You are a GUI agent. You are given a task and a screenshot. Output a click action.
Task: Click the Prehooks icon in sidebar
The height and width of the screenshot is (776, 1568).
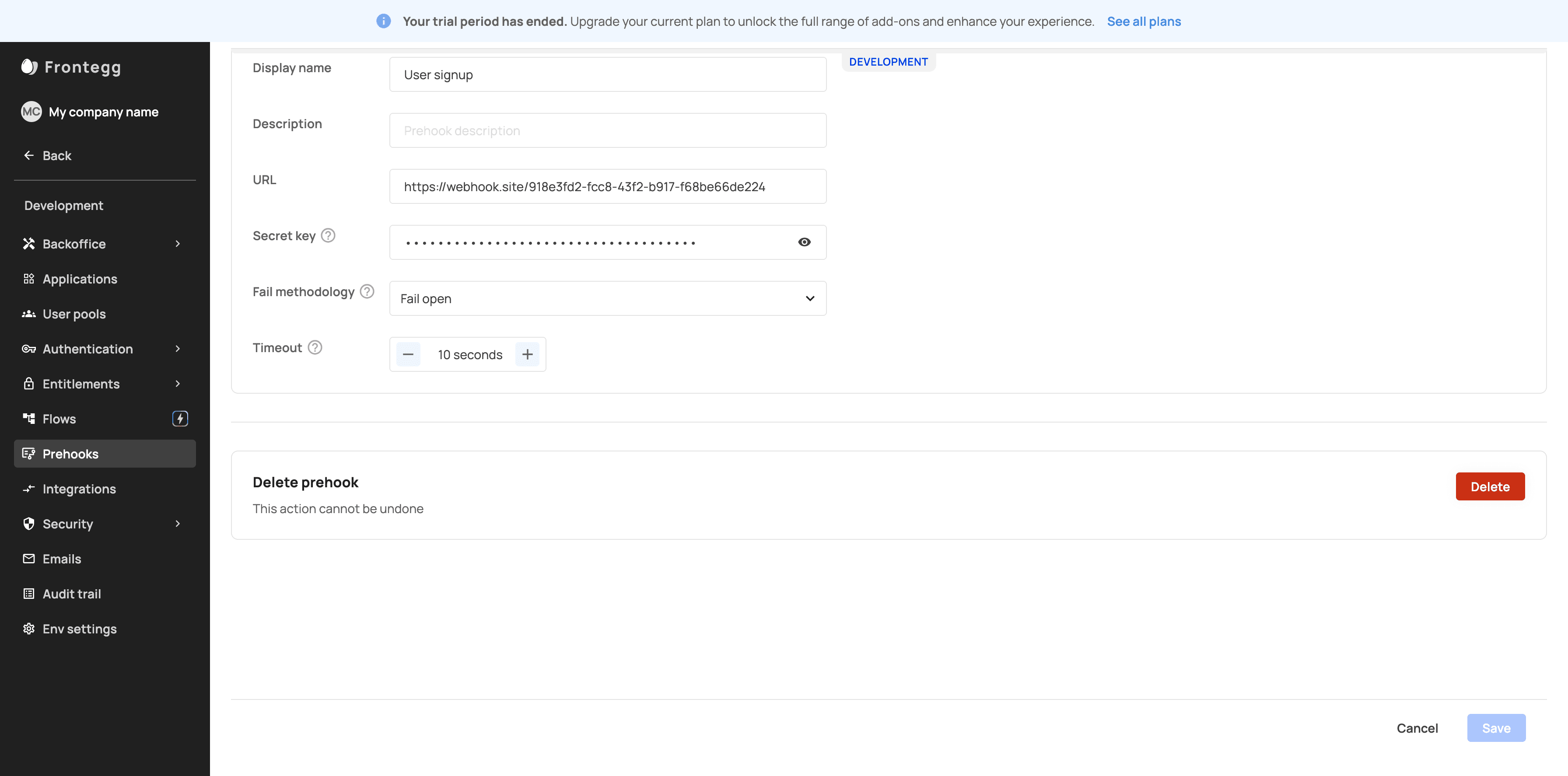pos(28,454)
